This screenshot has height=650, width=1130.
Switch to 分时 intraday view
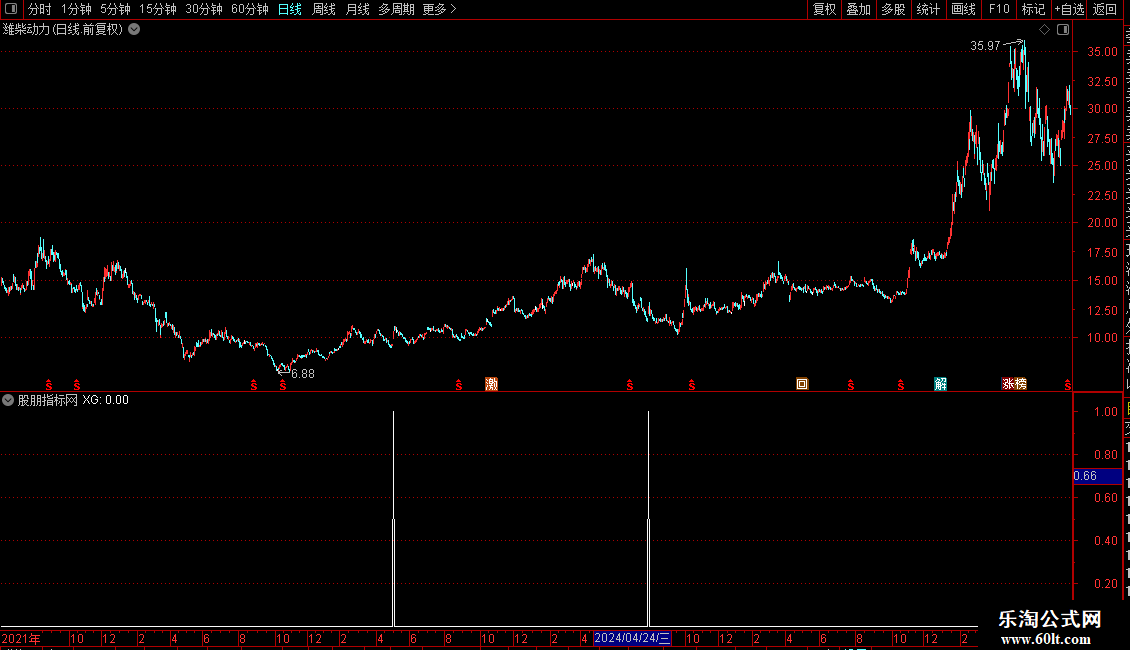[x=40, y=9]
